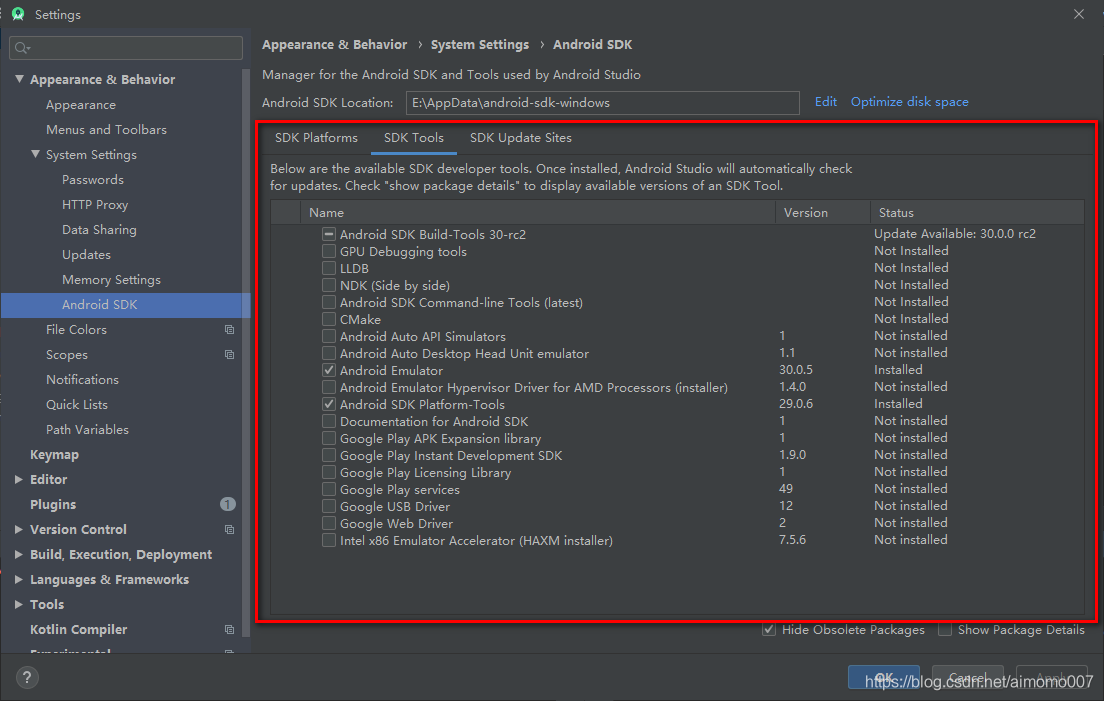Click the Android SDK Location path field
Image resolution: width=1104 pixels, height=701 pixels.
pos(602,103)
